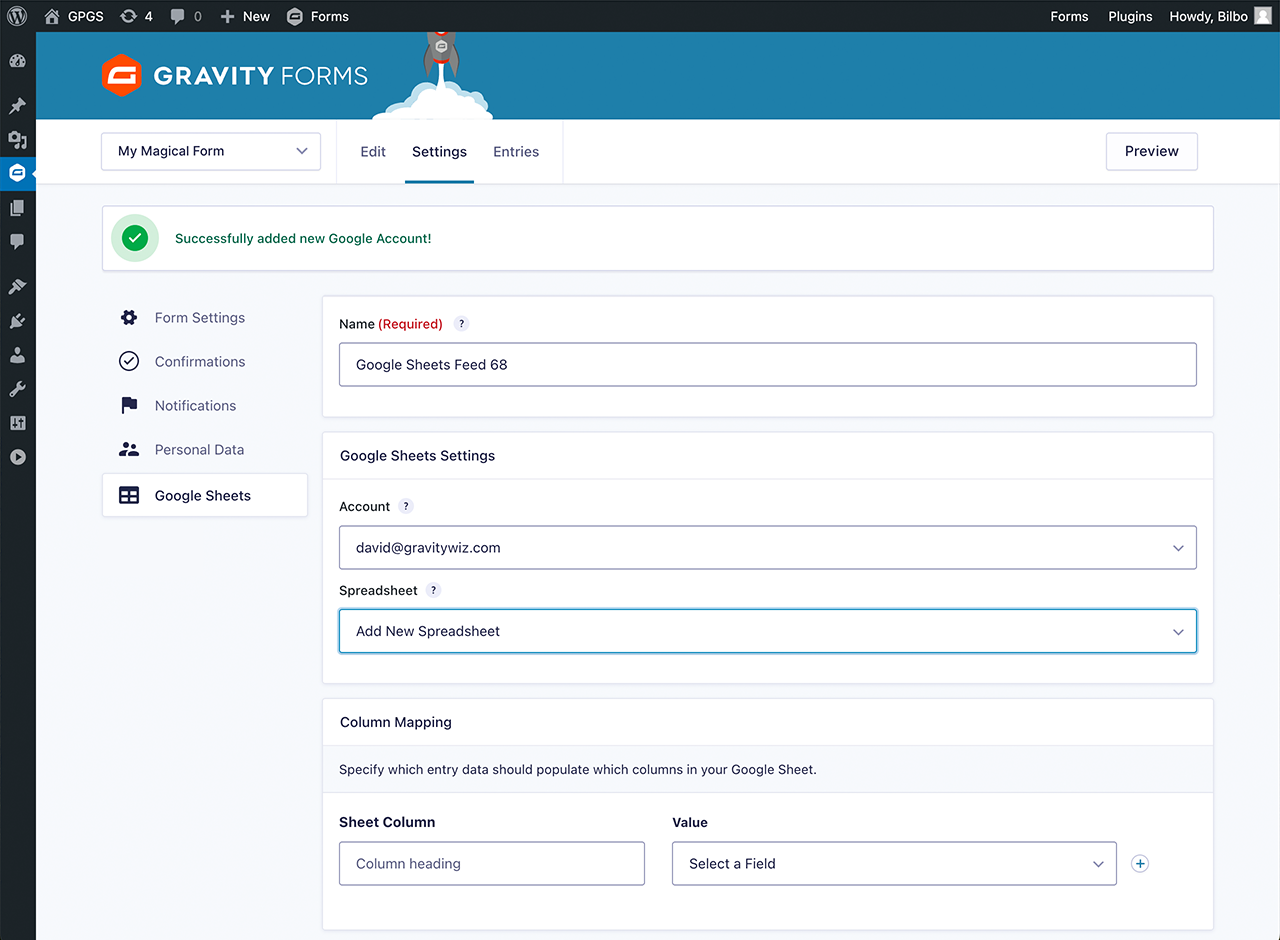Click the Form Settings gear icon
Viewport: 1280px width, 940px height.
click(129, 318)
